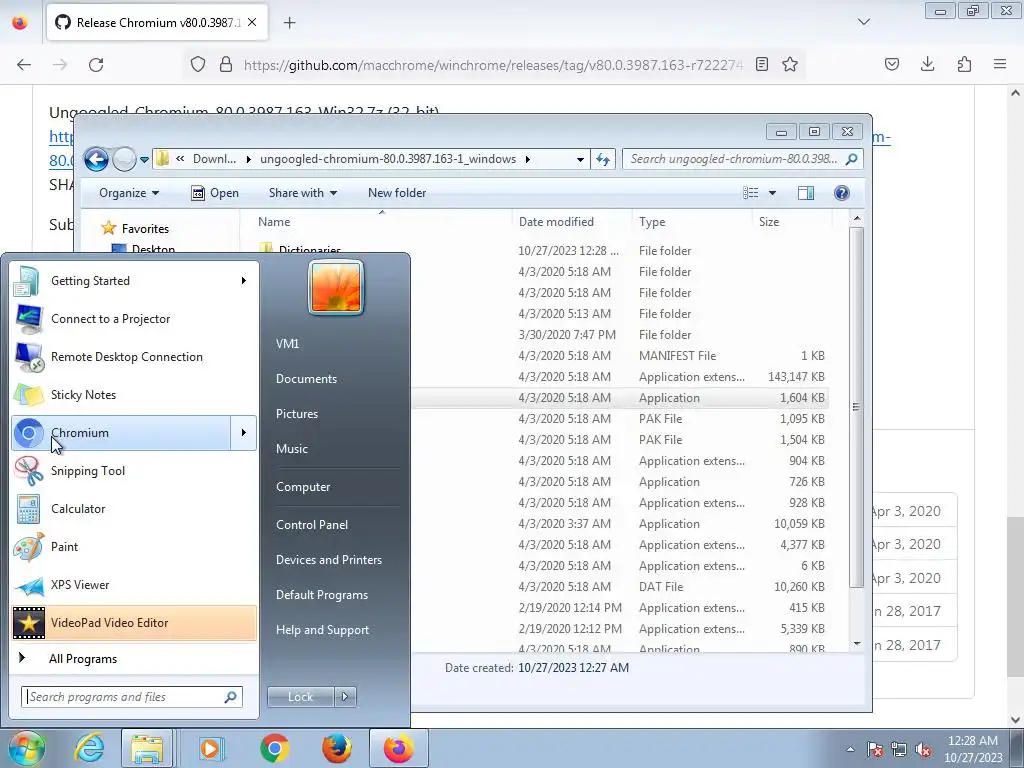
Task: Open Internet Explorer from taskbar
Action: 89,748
